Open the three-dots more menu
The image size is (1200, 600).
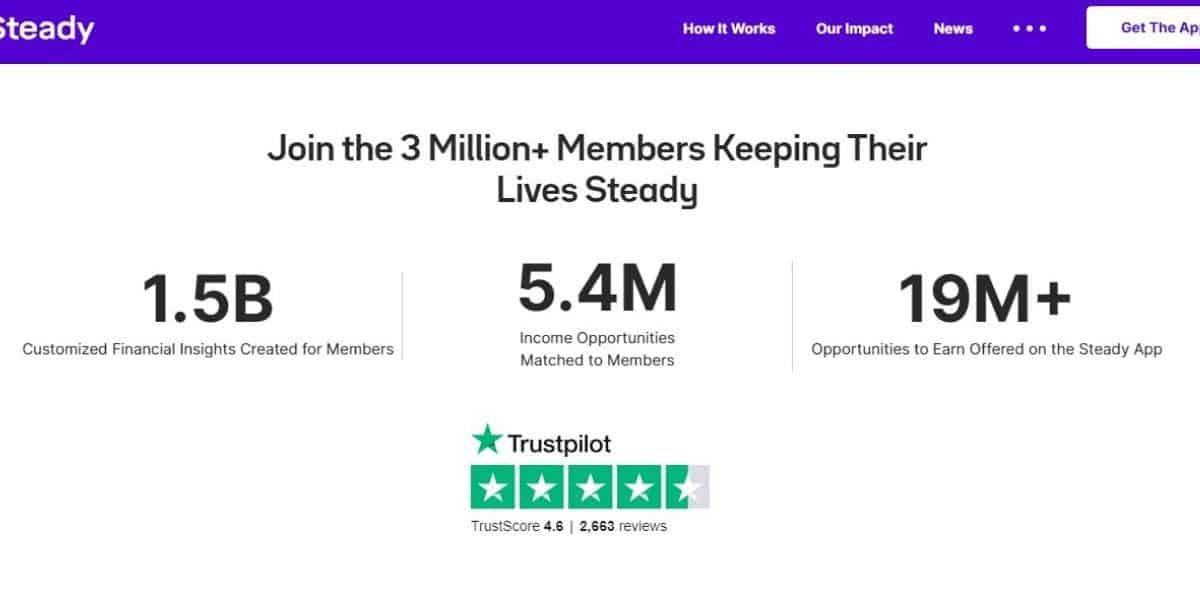(x=1029, y=28)
